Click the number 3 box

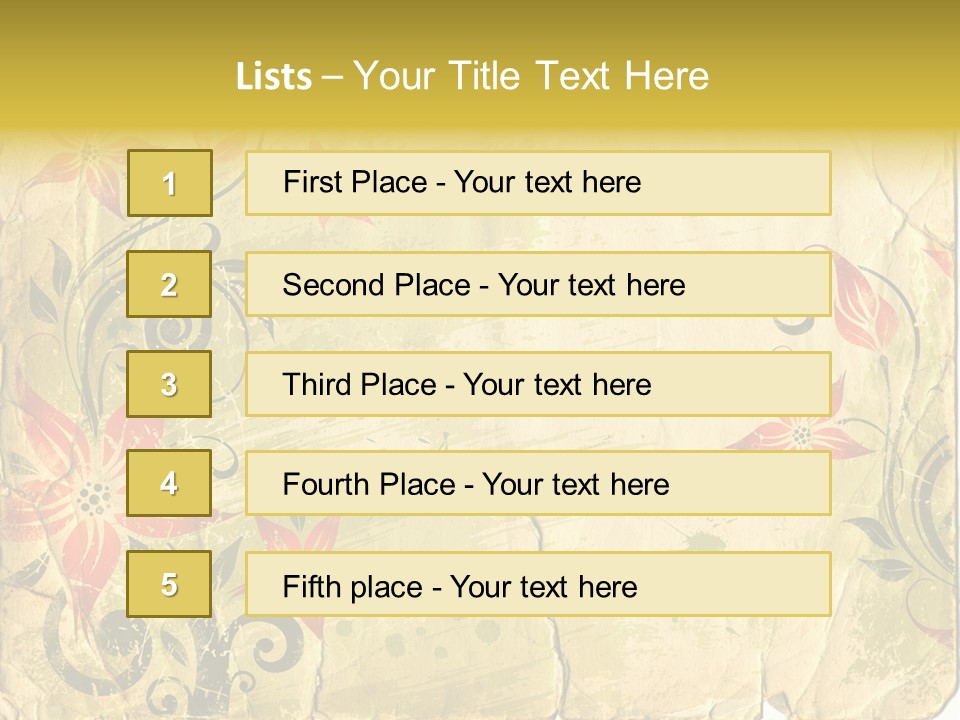pos(169,384)
